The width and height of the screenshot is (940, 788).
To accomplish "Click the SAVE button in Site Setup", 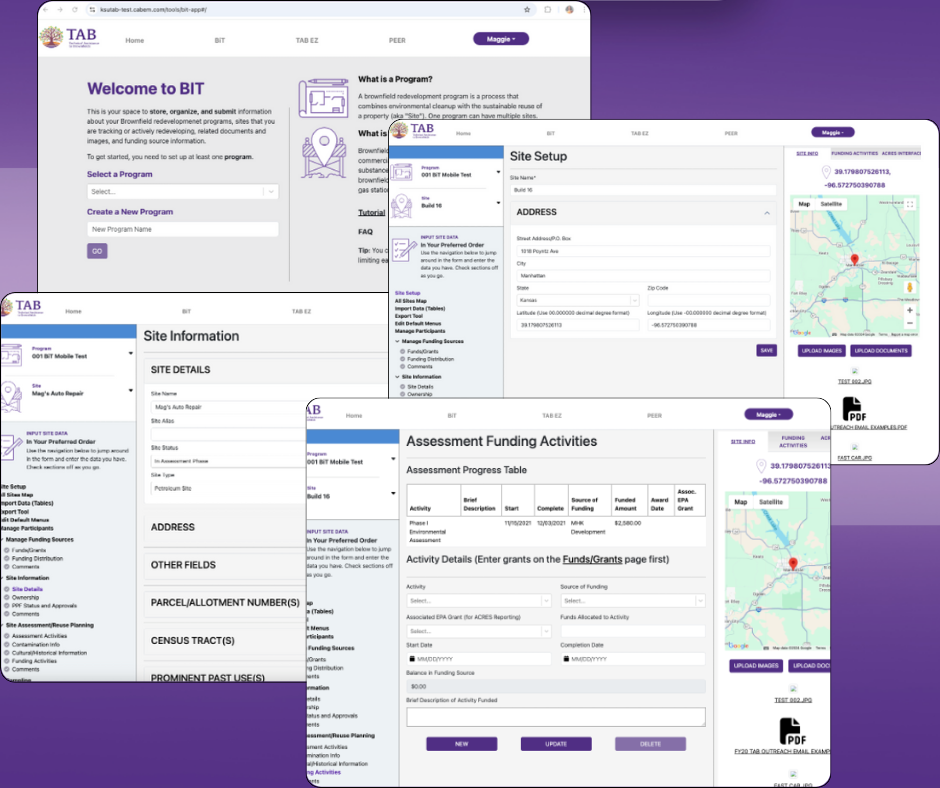I will (x=766, y=350).
